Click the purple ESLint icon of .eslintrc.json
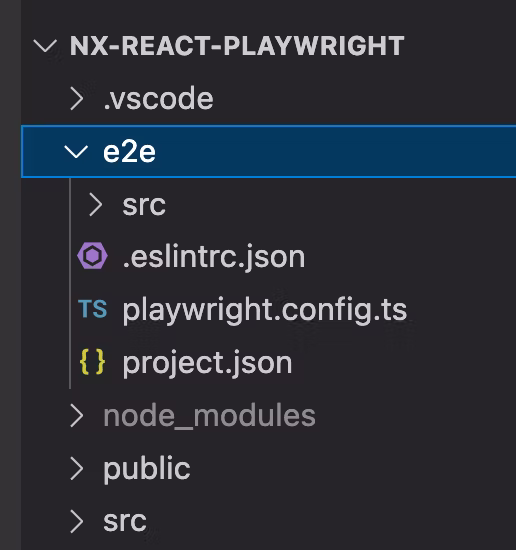Image resolution: width=516 pixels, height=550 pixels. 92,256
